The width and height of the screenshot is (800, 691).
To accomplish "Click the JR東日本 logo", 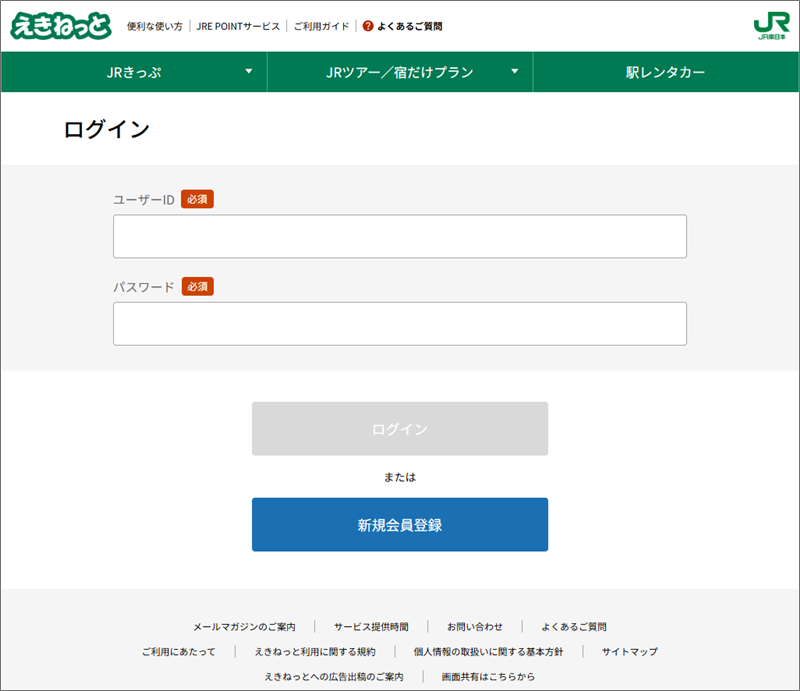I will coord(772,26).
